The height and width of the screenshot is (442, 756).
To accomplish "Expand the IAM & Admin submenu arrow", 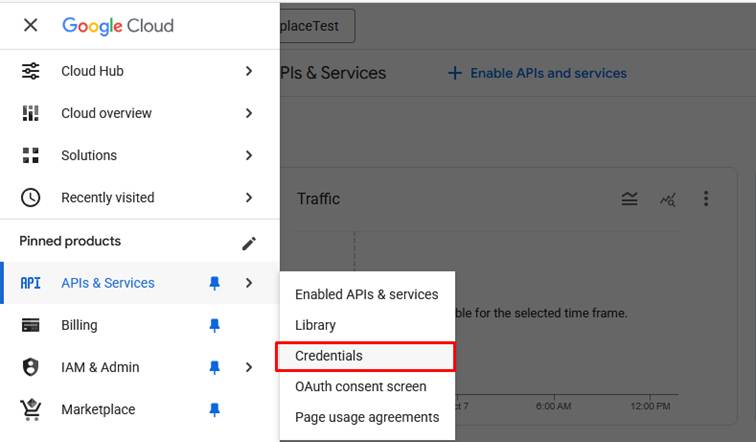I will point(249,367).
